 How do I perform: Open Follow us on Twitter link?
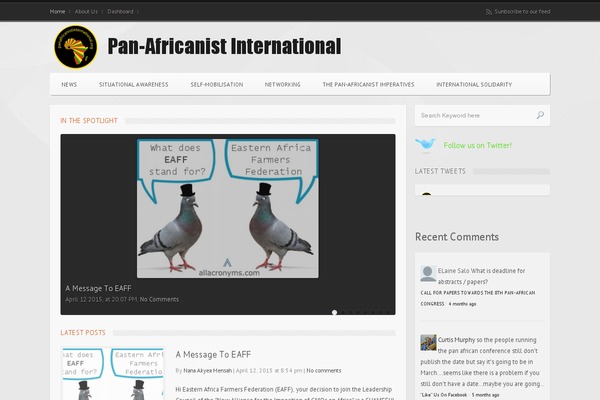pos(477,145)
